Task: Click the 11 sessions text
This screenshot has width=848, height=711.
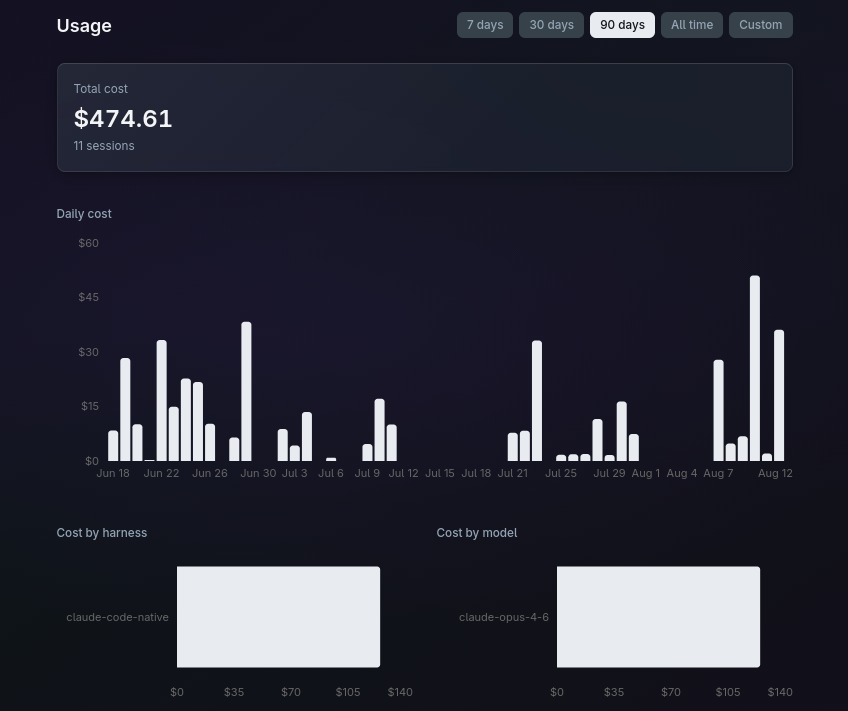Action: (104, 146)
